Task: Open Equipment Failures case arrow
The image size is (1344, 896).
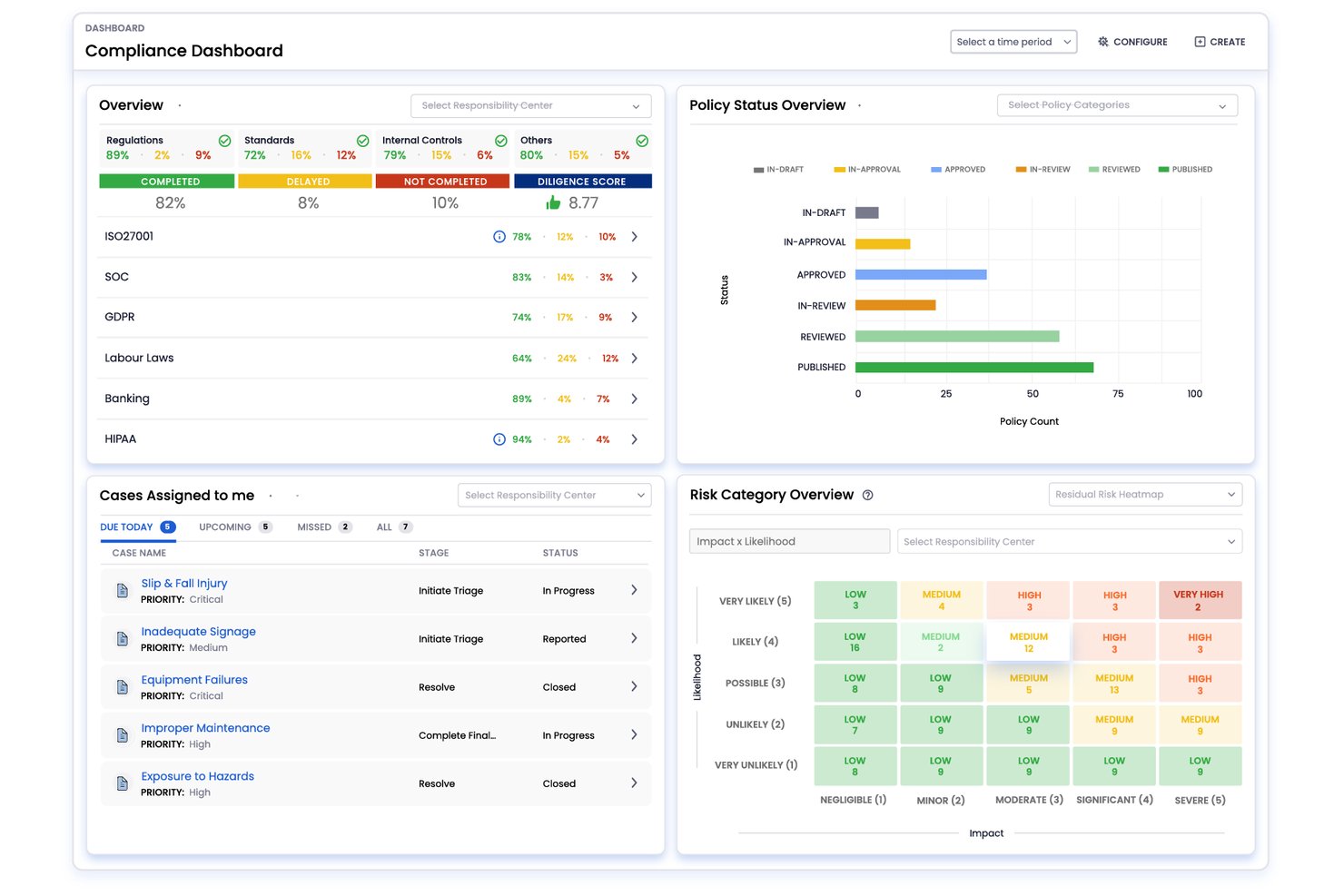Action: (x=634, y=686)
